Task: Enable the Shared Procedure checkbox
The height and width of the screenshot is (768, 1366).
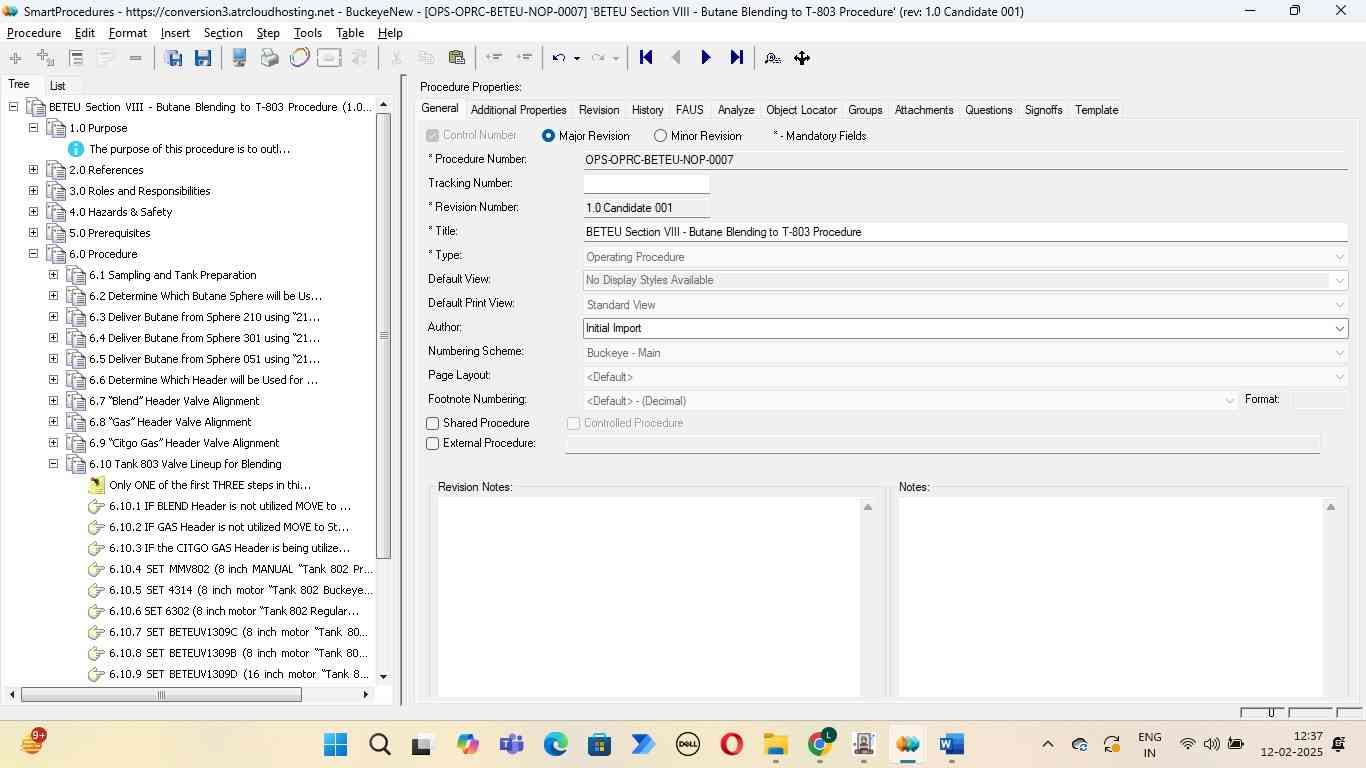Action: click(x=433, y=424)
